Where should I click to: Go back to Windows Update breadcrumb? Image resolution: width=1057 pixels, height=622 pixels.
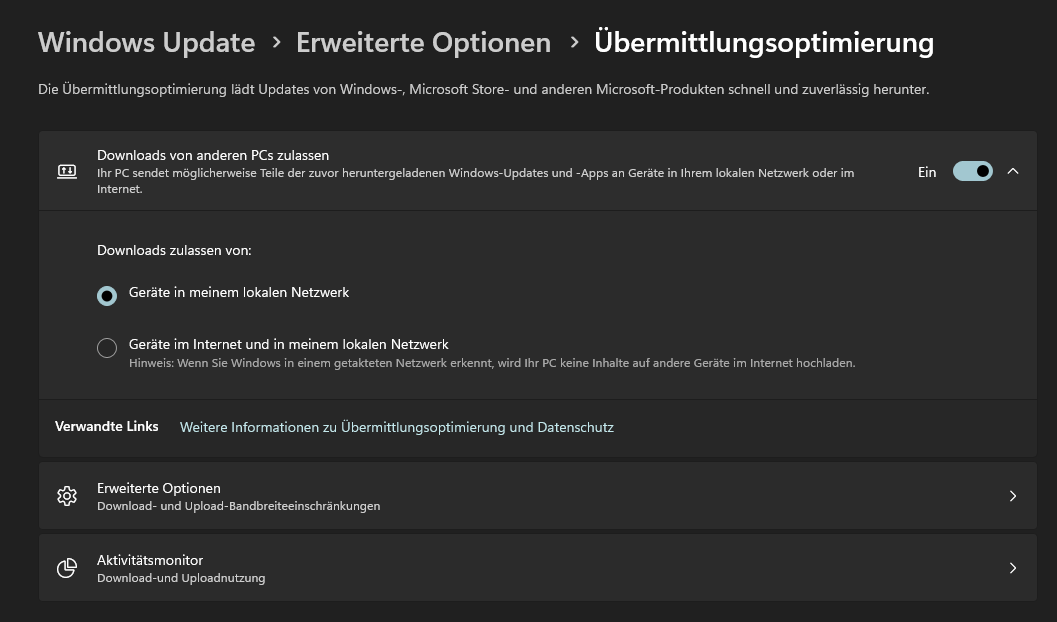click(146, 42)
